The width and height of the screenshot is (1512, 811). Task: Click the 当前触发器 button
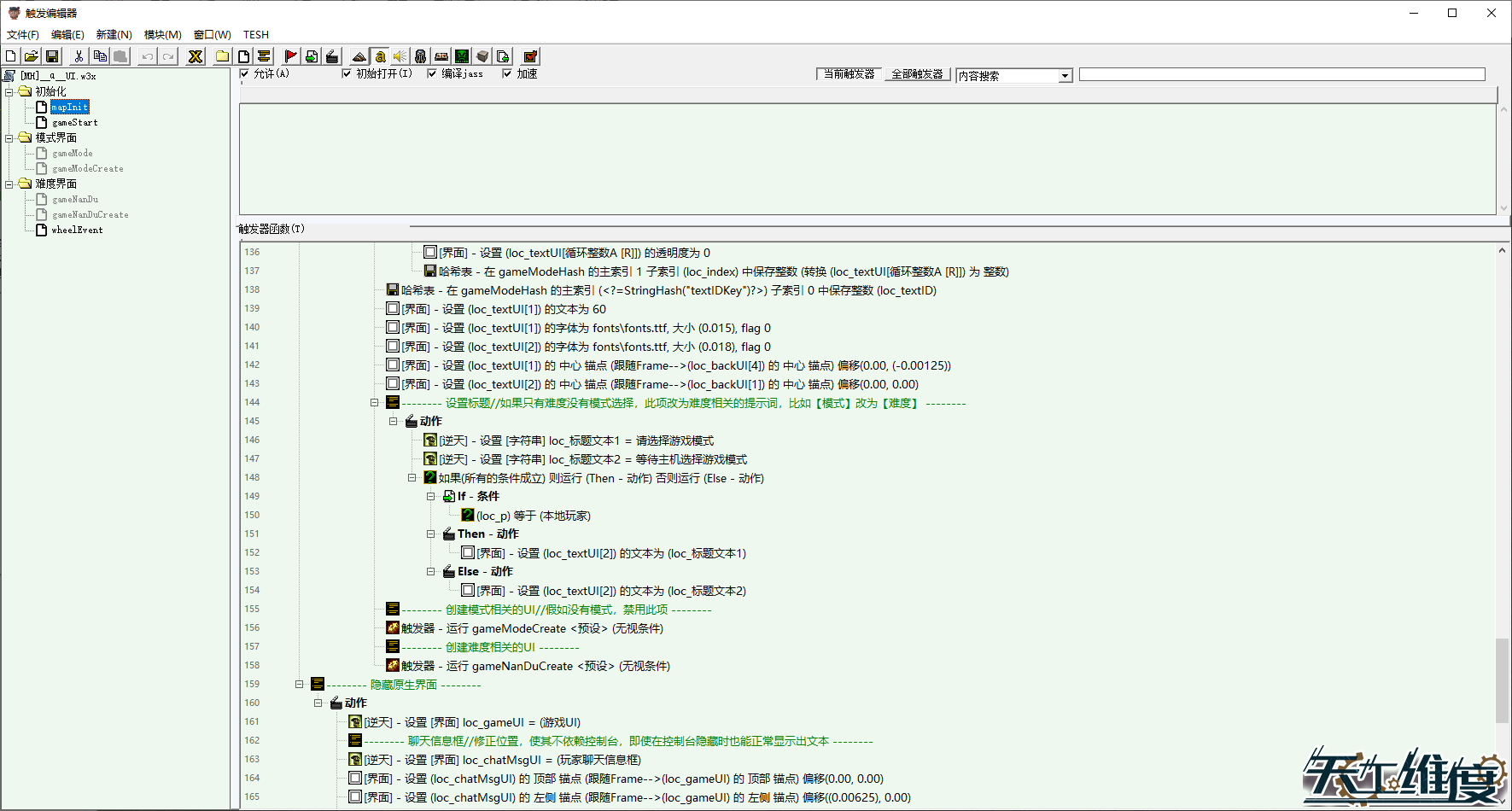tap(849, 74)
